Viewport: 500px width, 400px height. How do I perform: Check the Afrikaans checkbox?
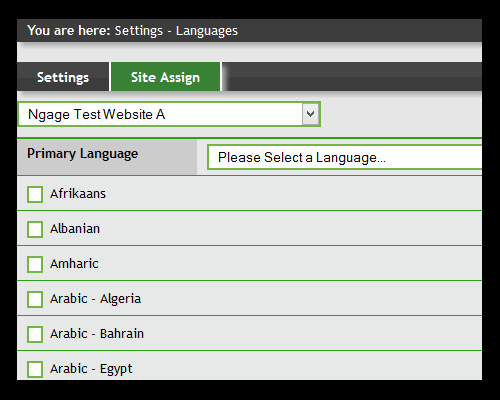click(x=35, y=194)
